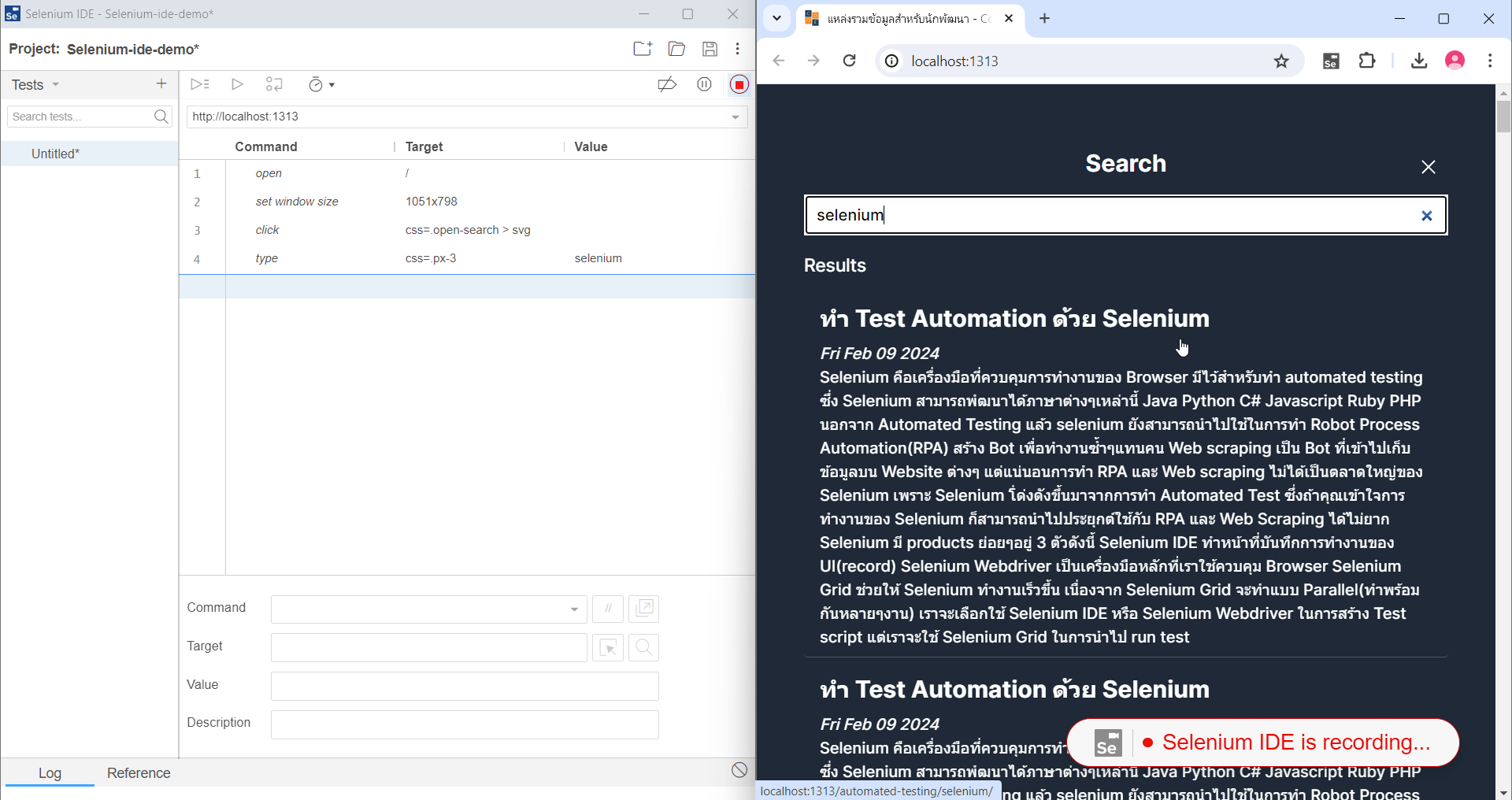Open the Chrome tab search dropdown
The image size is (1512, 800).
[776, 18]
